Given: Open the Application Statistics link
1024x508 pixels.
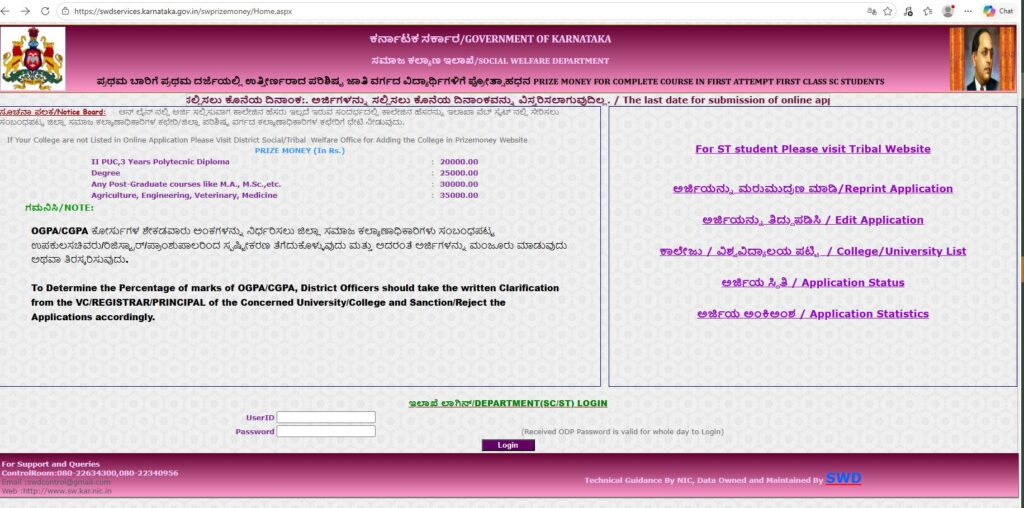Looking at the screenshot, I should [812, 314].
